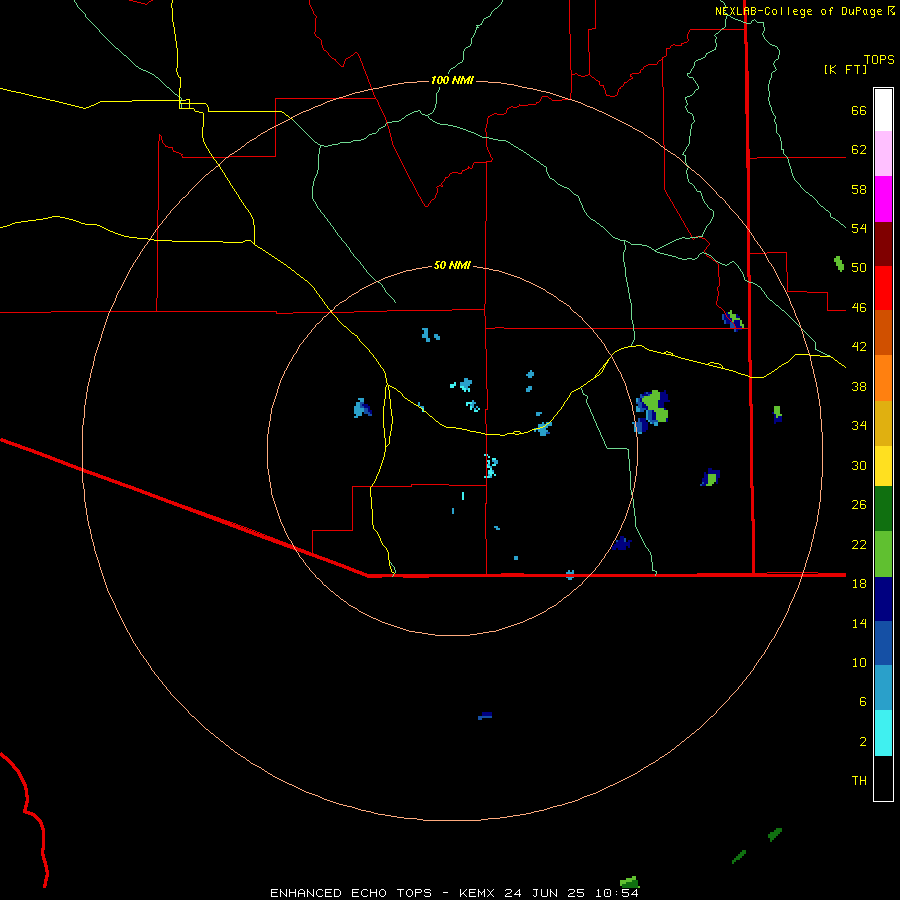Click the cyan echo cluster near radar center
The height and width of the screenshot is (900, 900).
pyautogui.click(x=490, y=466)
